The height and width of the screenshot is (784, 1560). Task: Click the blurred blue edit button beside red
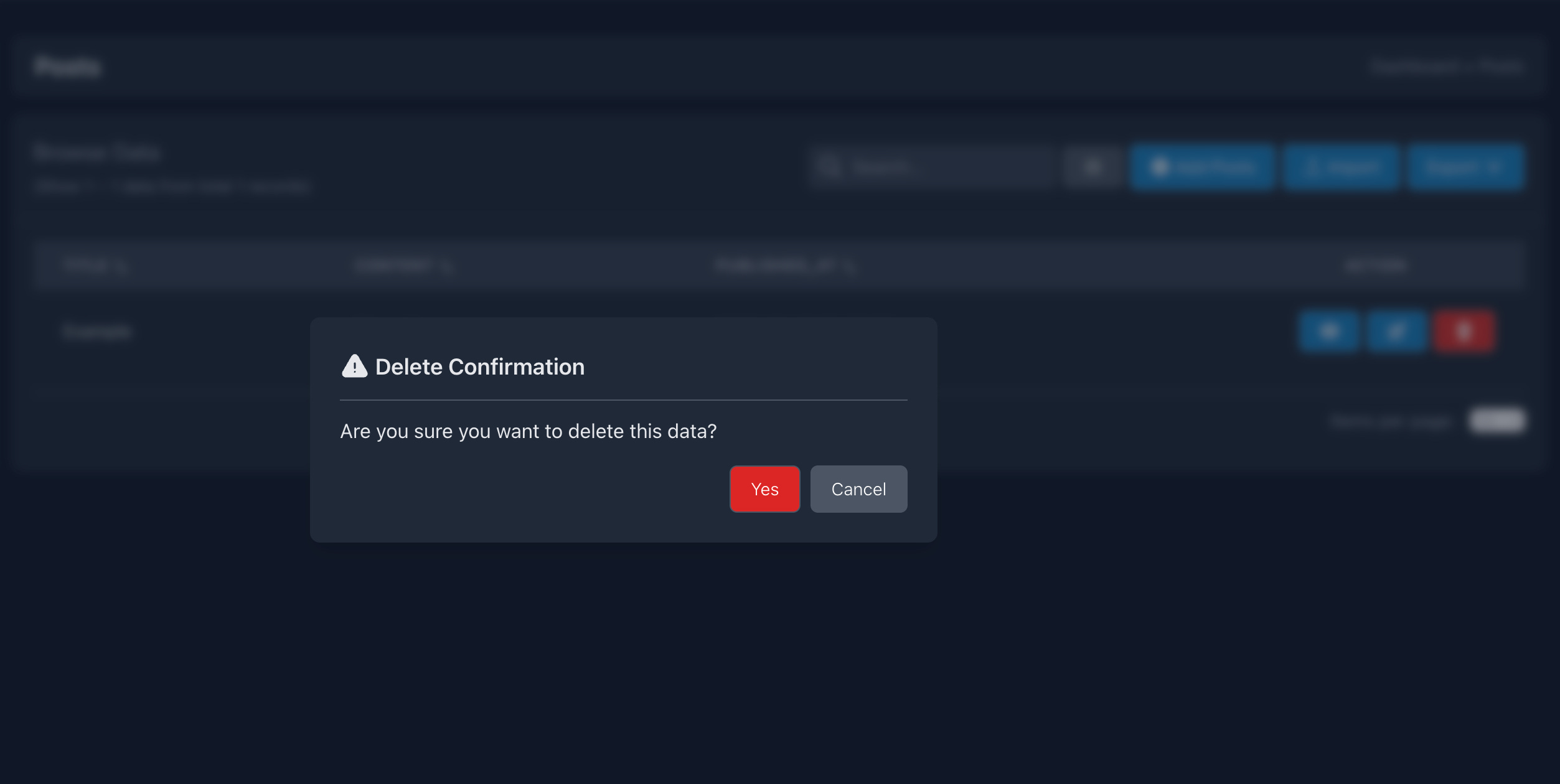pyautogui.click(x=1396, y=332)
